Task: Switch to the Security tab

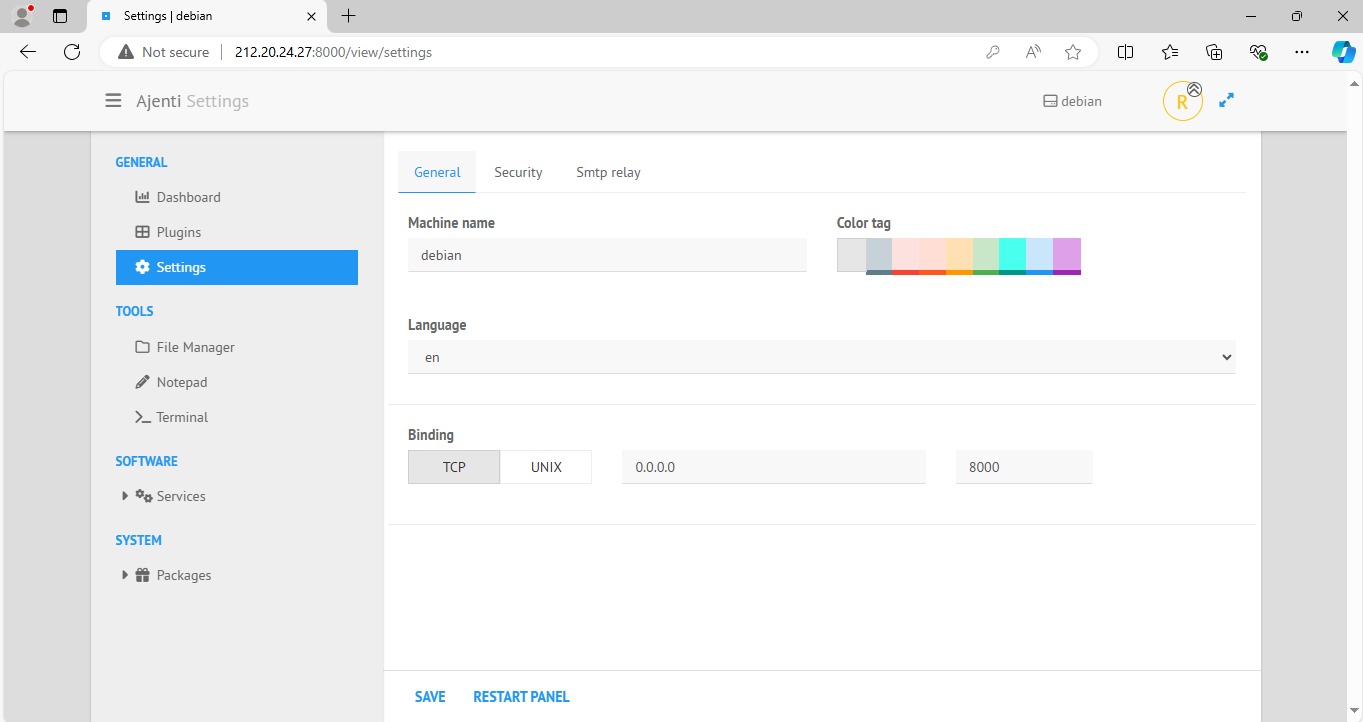Action: pyautogui.click(x=518, y=172)
